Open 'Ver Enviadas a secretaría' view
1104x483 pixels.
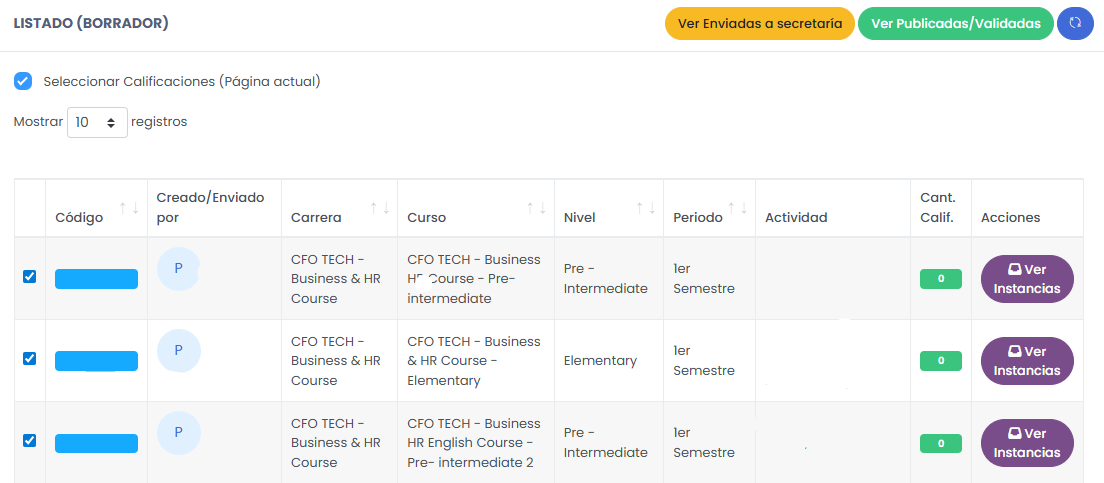pos(759,23)
